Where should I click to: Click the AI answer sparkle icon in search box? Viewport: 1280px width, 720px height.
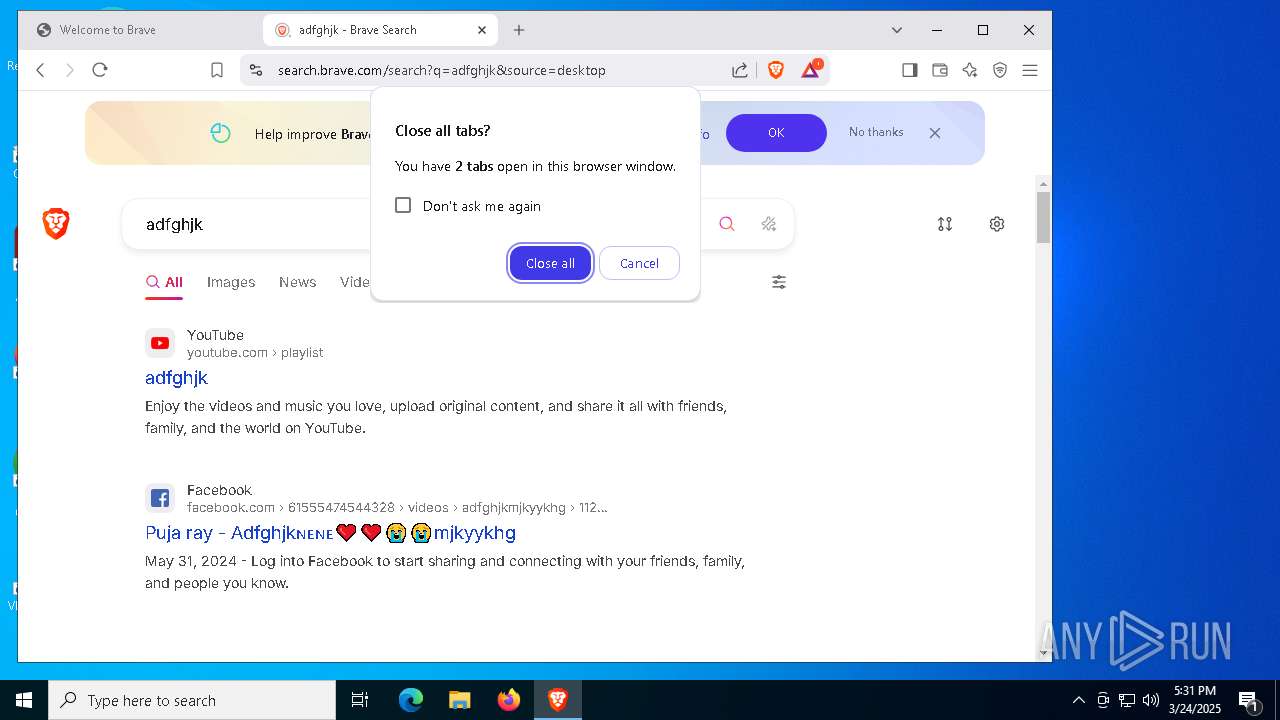point(769,224)
